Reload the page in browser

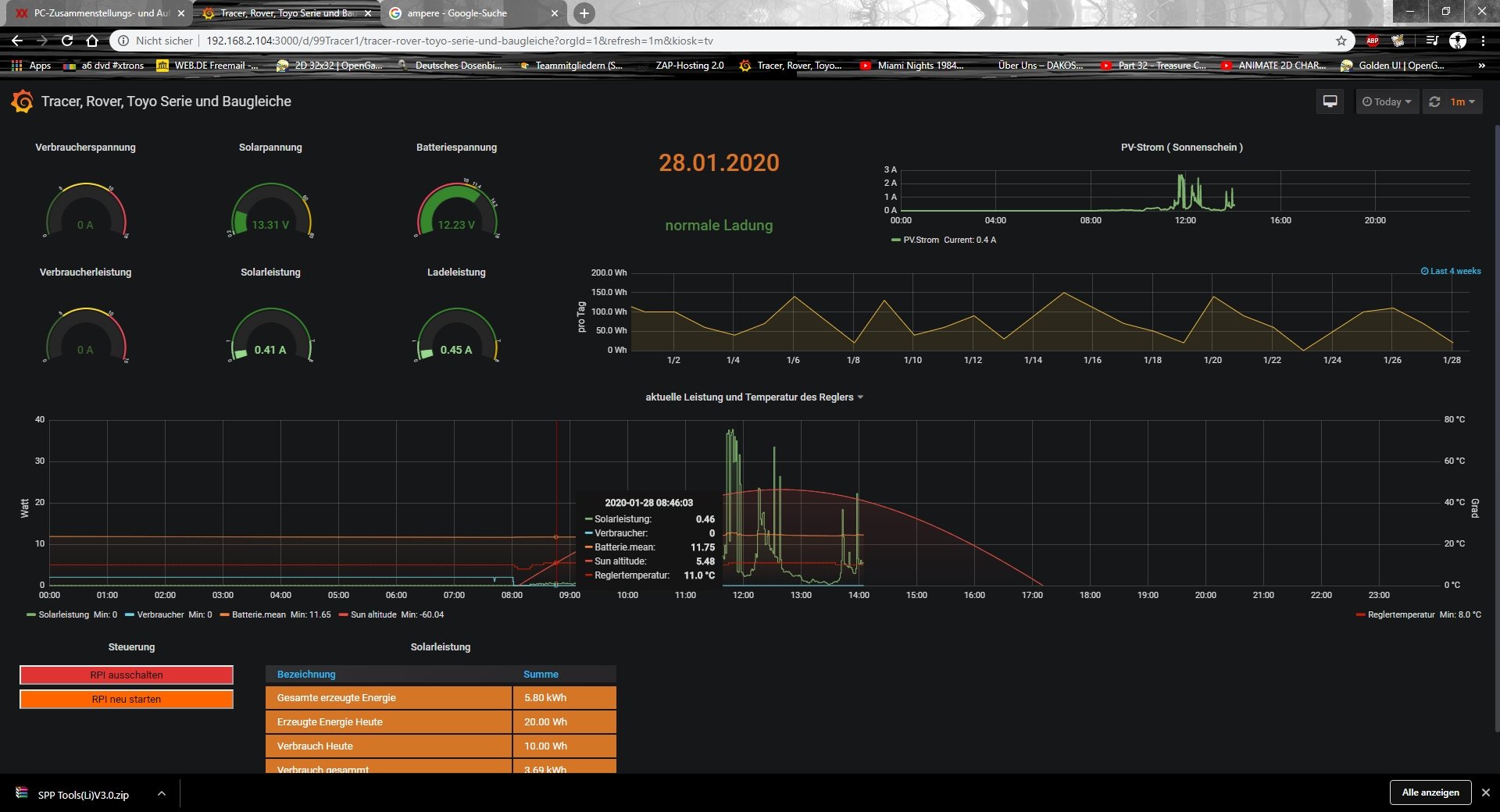pyautogui.click(x=67, y=41)
